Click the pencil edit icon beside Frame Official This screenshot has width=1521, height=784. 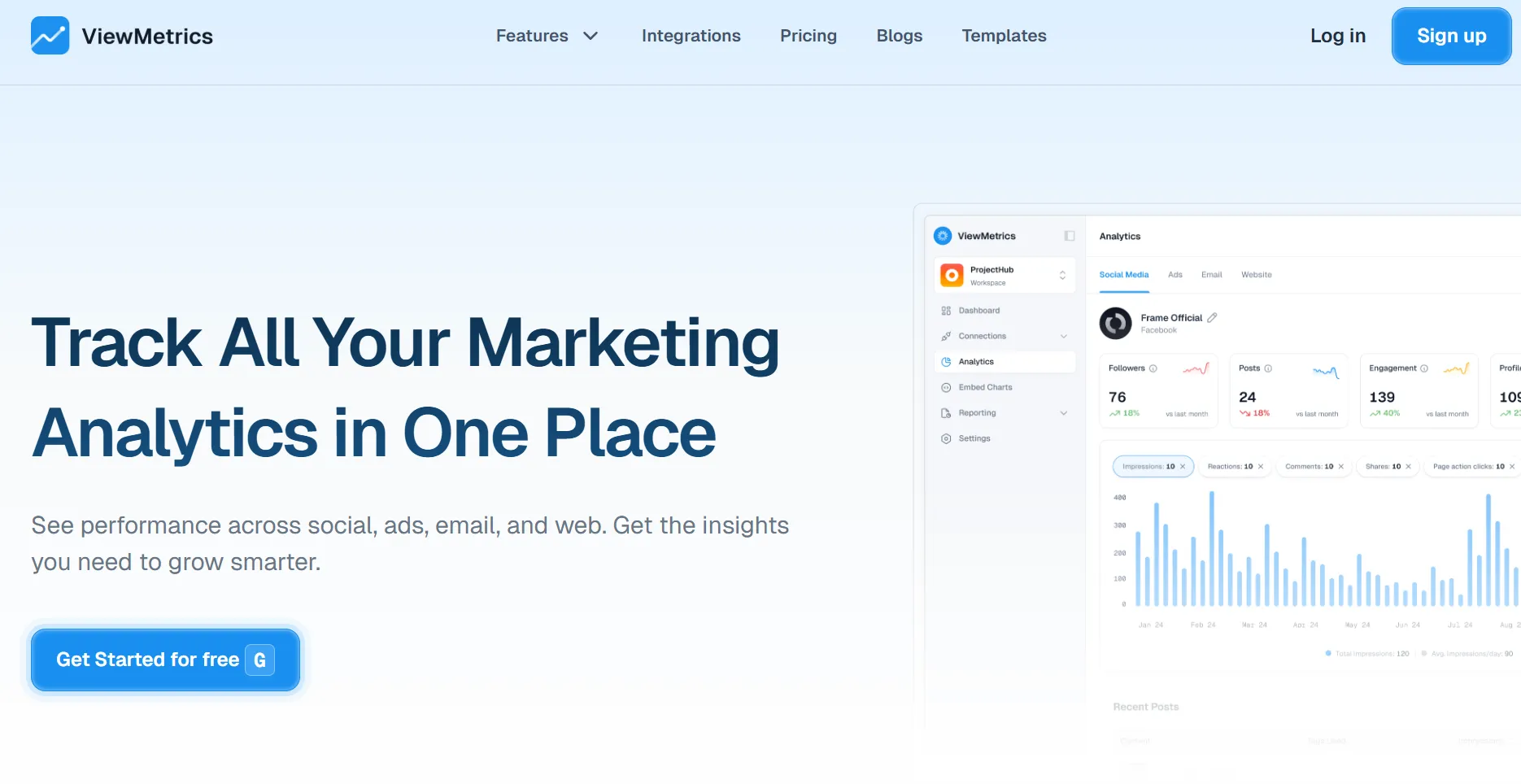click(x=1212, y=318)
